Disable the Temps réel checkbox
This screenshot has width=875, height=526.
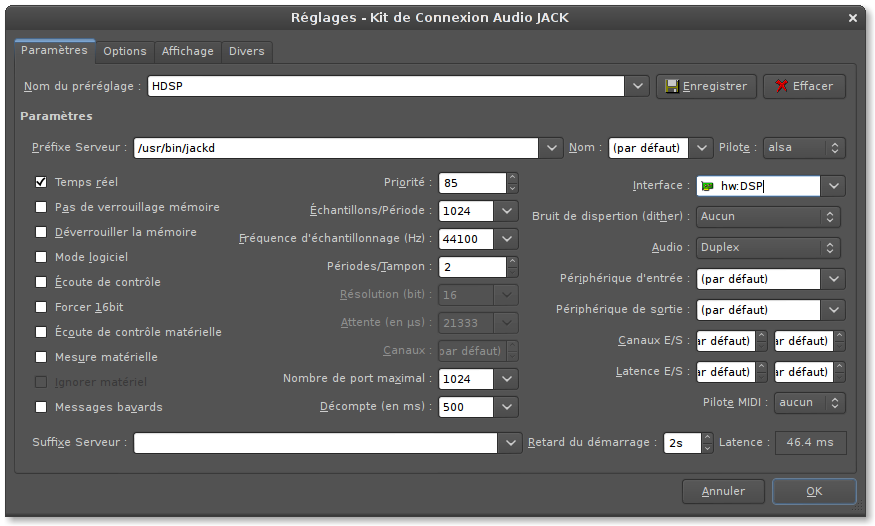click(41, 182)
